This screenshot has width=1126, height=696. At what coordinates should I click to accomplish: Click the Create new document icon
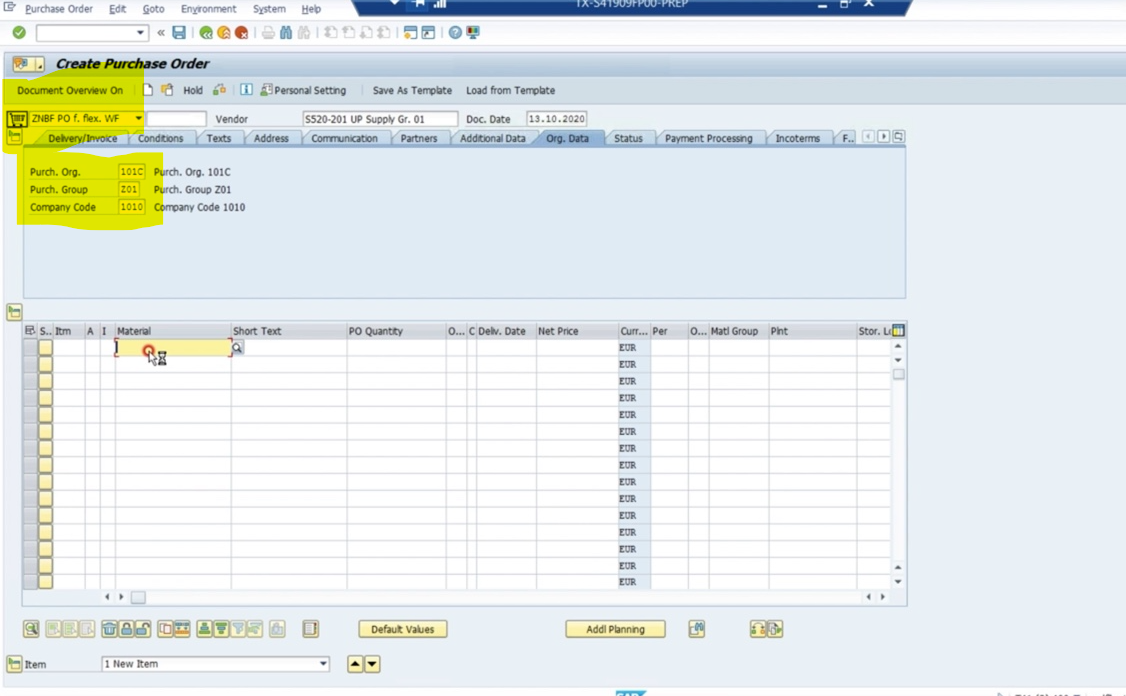(147, 90)
